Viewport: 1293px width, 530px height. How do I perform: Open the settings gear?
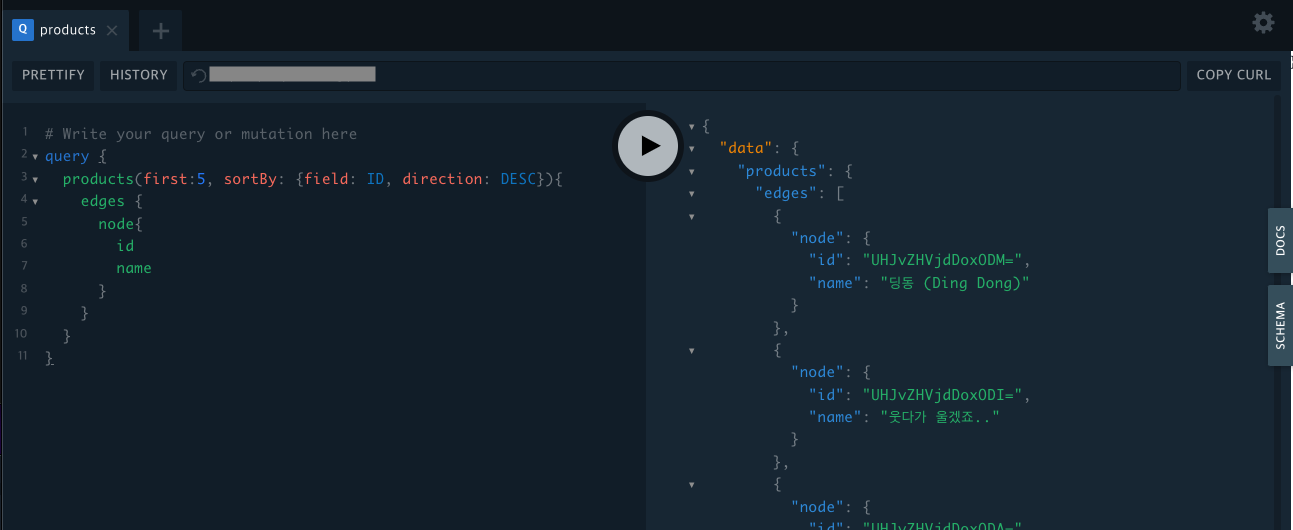[1263, 23]
